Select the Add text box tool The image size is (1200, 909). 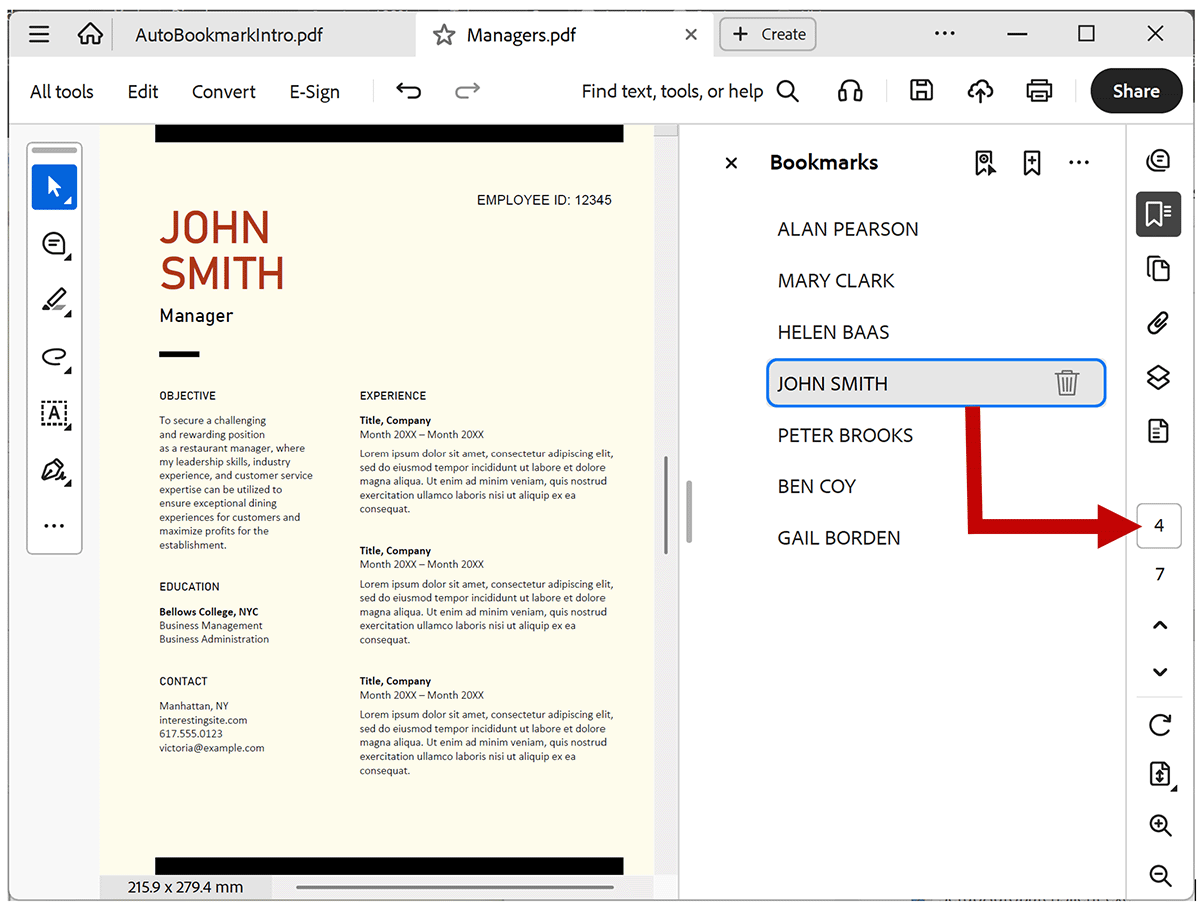tap(54, 413)
